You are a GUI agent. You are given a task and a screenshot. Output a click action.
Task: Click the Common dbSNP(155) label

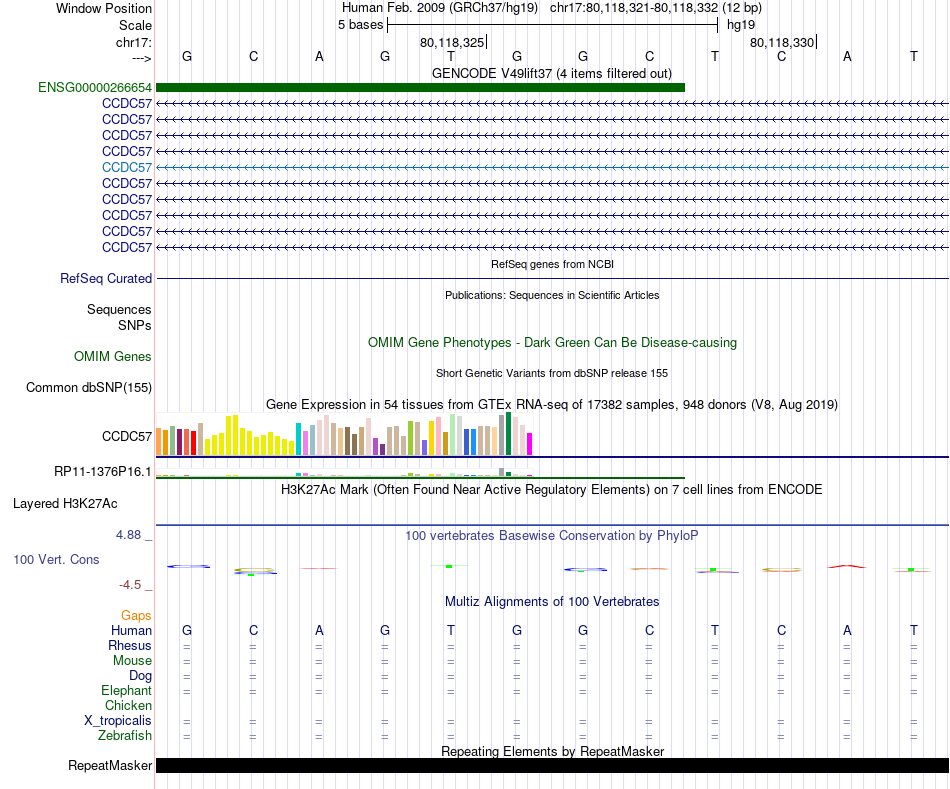89,387
